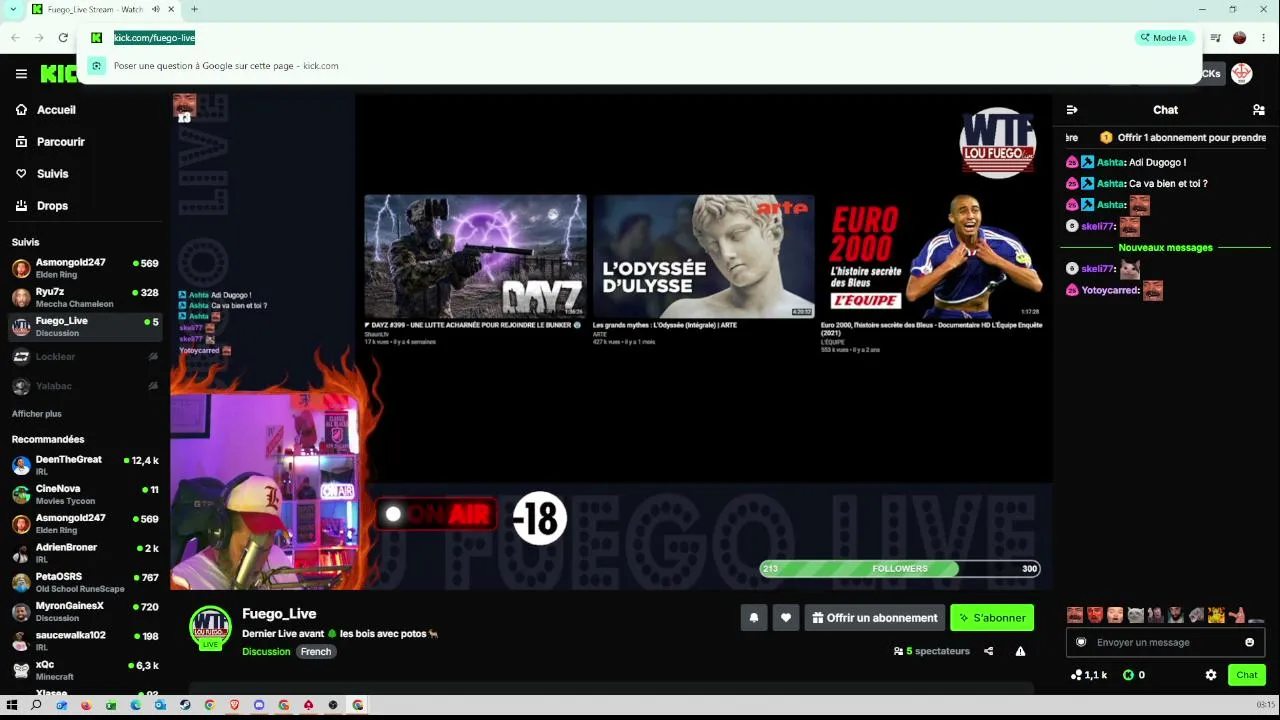Open Chrome profile avatar
The height and width of the screenshot is (720, 1280).
(1240, 38)
